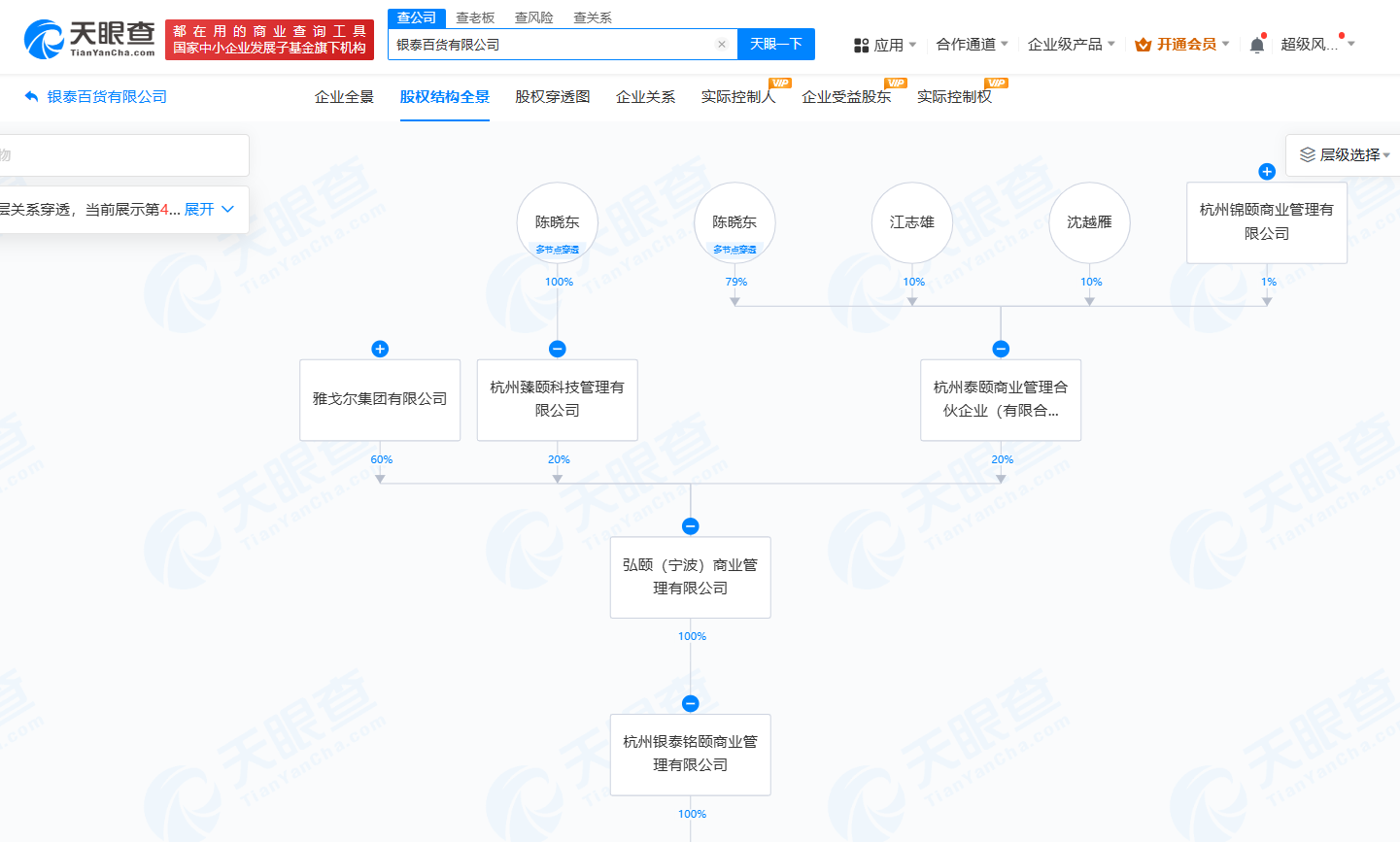The image size is (1400, 842).
Task: Select the 查风险 search tab
Action: (533, 18)
